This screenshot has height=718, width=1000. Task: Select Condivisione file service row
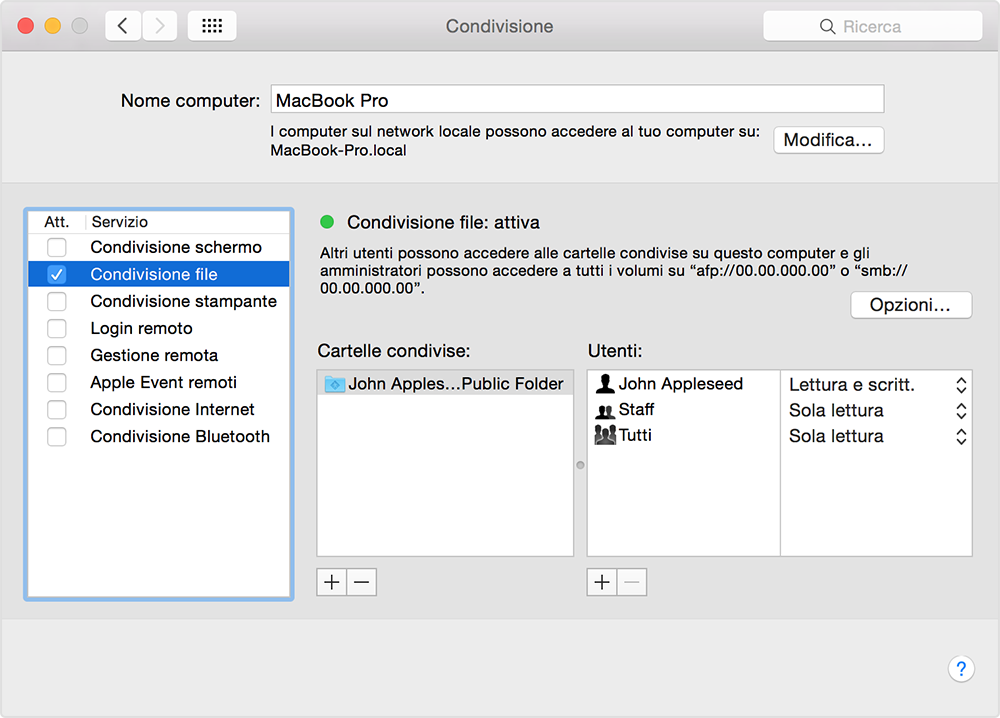159,274
